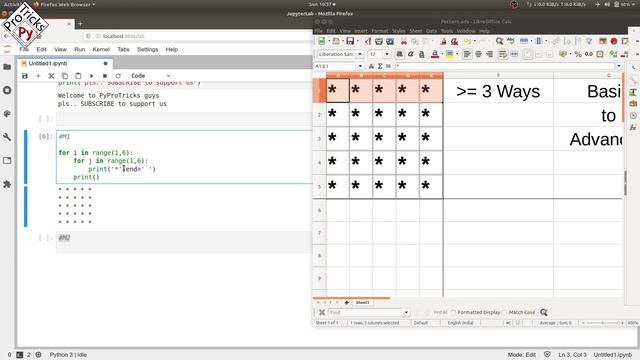Screen dimensions: 640x360
Task: Click the Sum sigma icon in formula bar
Action: tap(380, 66)
